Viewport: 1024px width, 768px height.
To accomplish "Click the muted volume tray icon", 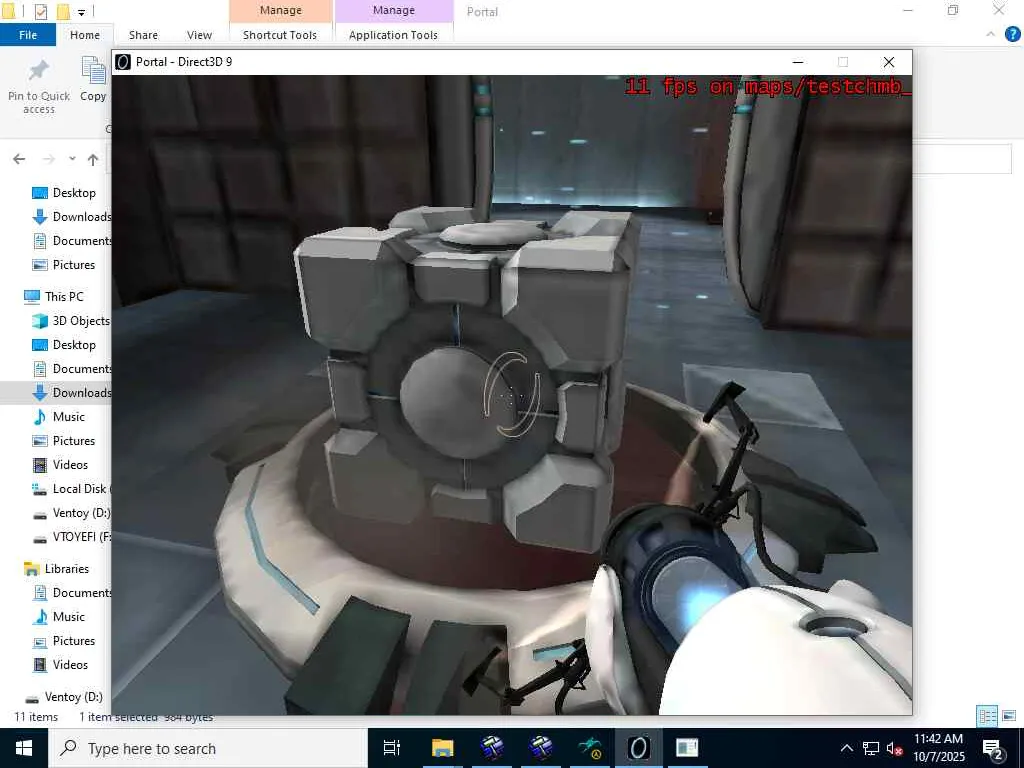I will [x=894, y=748].
